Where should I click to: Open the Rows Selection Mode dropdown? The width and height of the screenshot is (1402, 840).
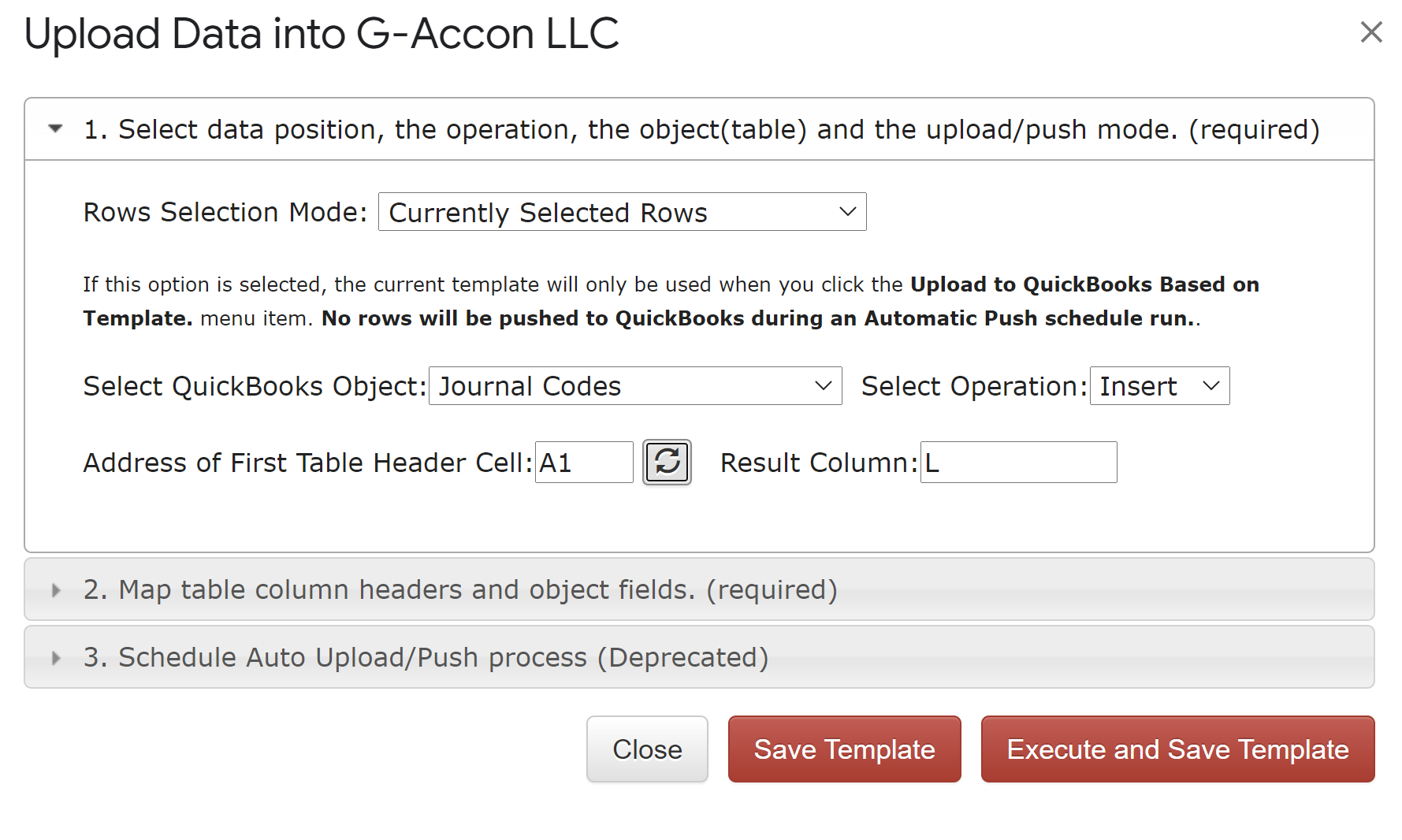click(x=622, y=212)
